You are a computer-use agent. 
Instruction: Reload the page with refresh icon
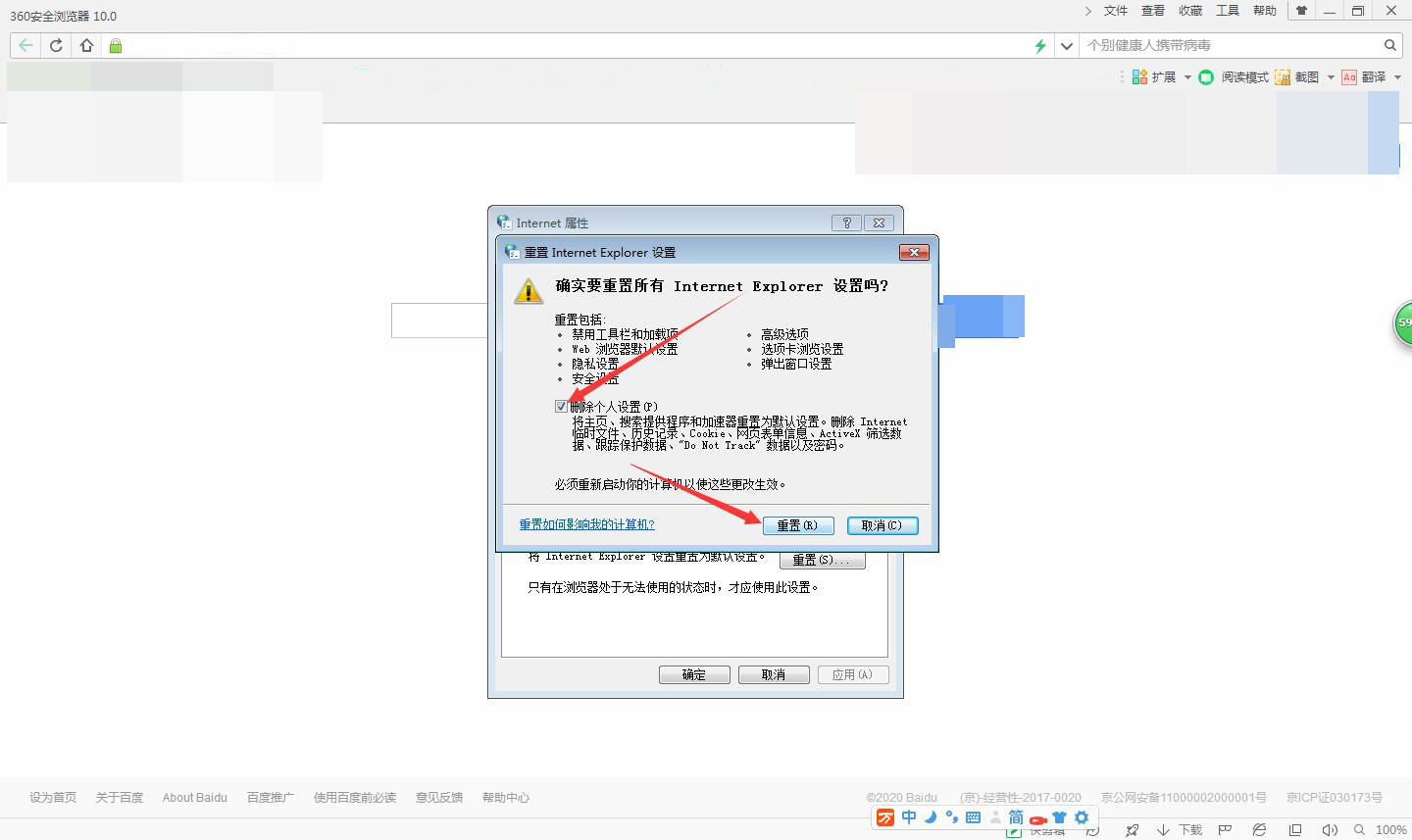(56, 45)
